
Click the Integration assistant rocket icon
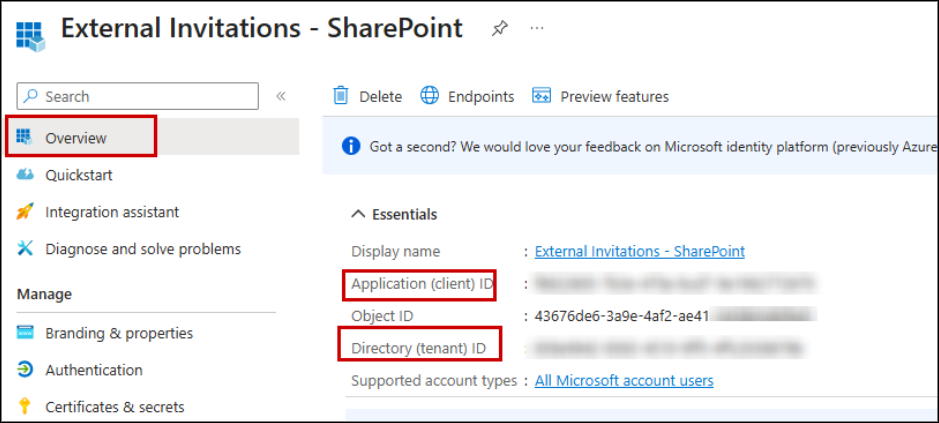pyautogui.click(x=25, y=212)
